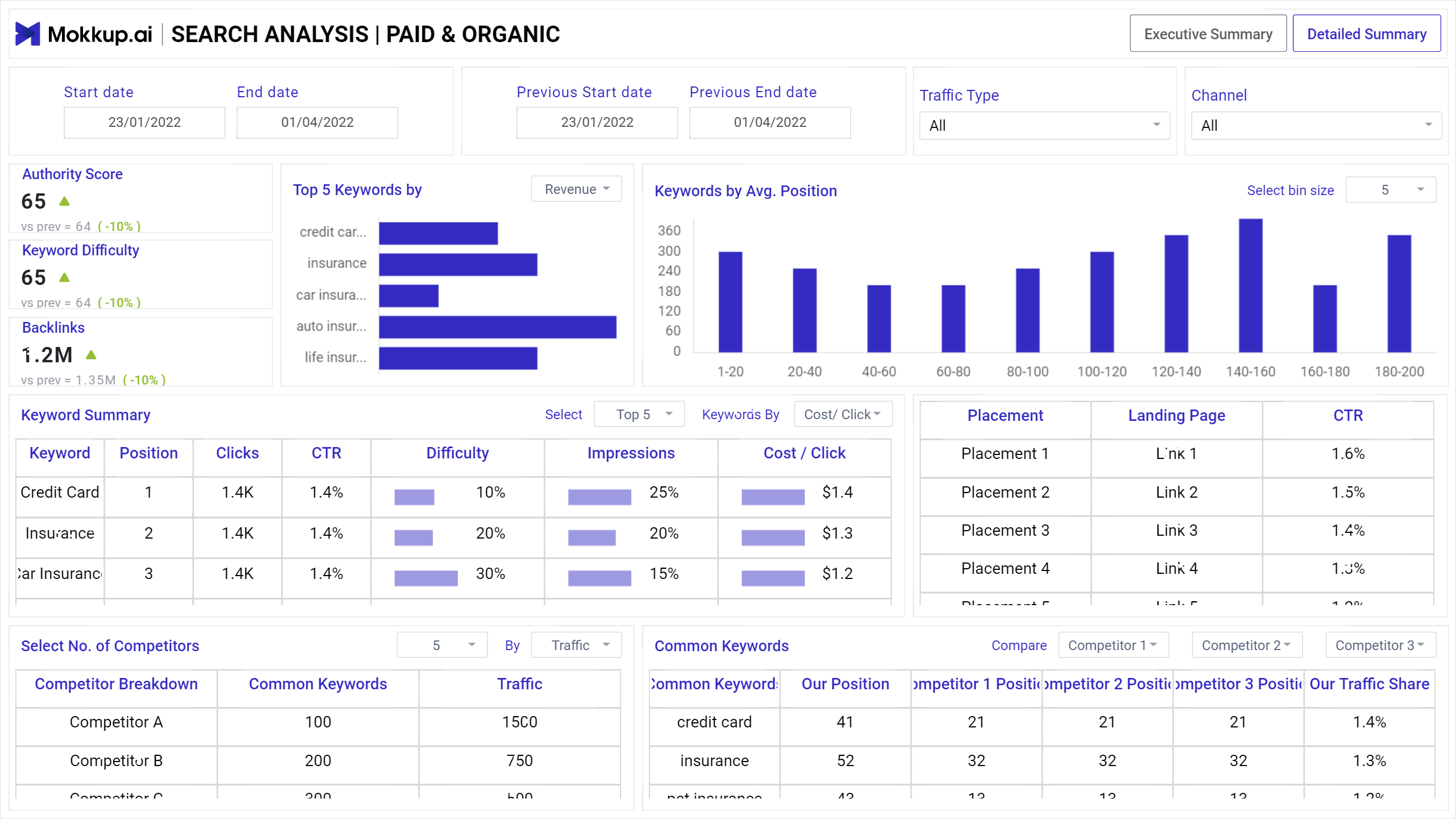Open the By Traffic dropdown

tap(576, 645)
